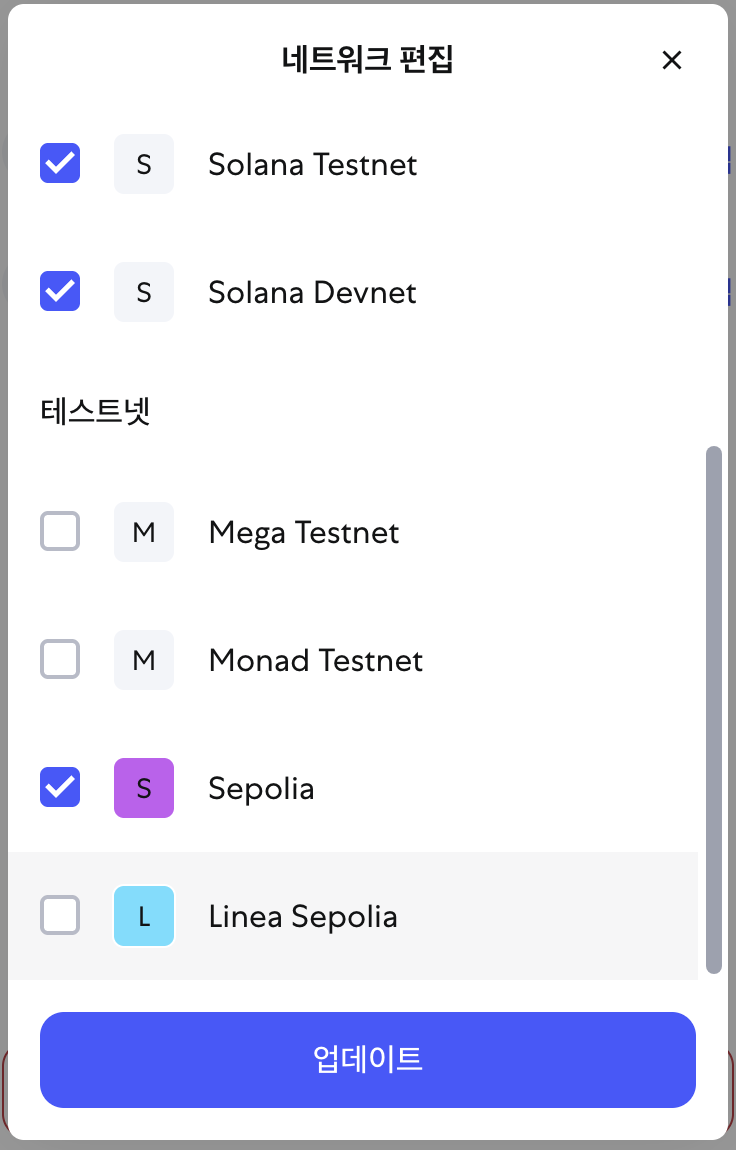Select the Linea Sepolia network label

[x=303, y=916]
